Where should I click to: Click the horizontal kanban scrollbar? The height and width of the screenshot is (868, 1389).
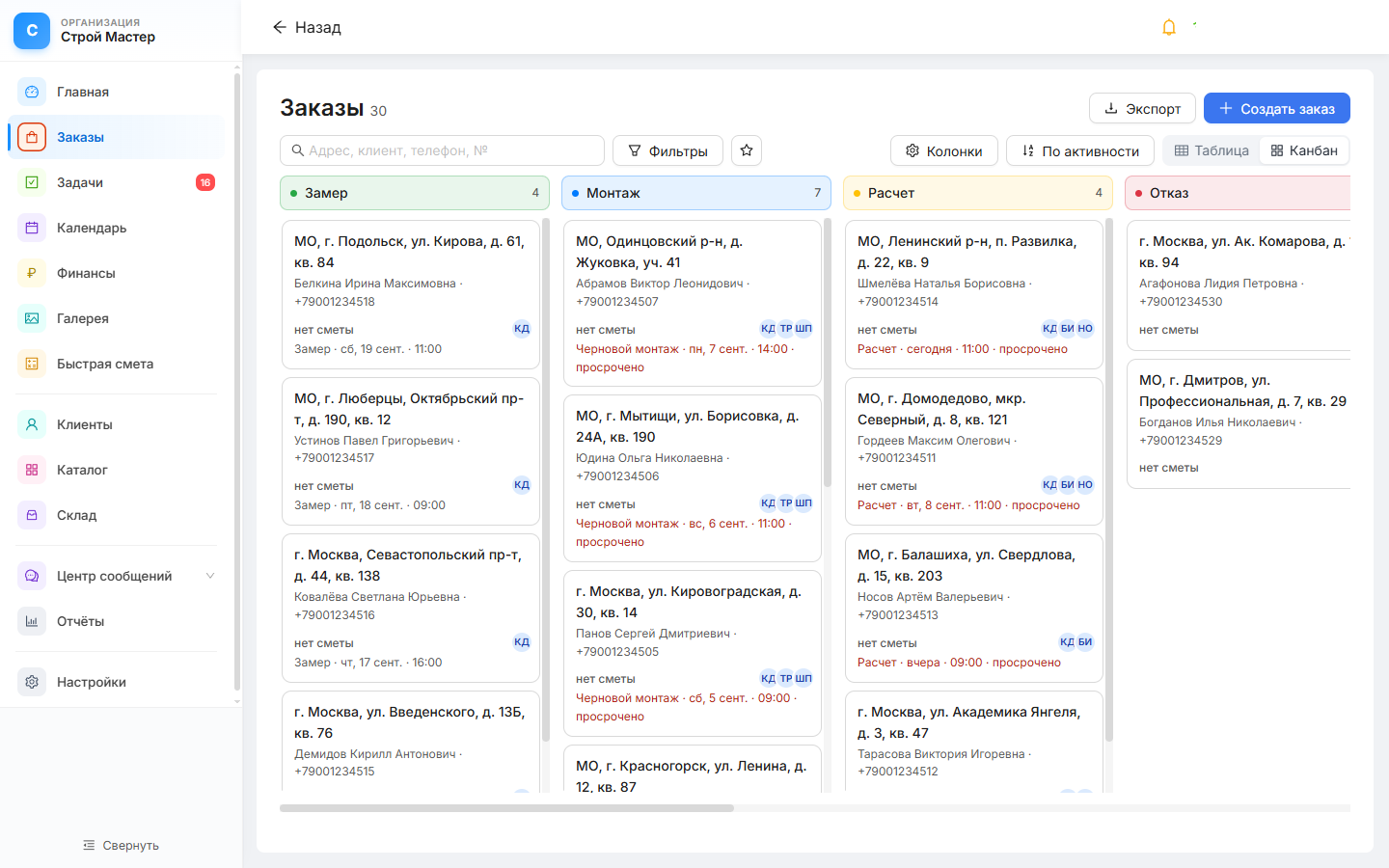click(506, 808)
